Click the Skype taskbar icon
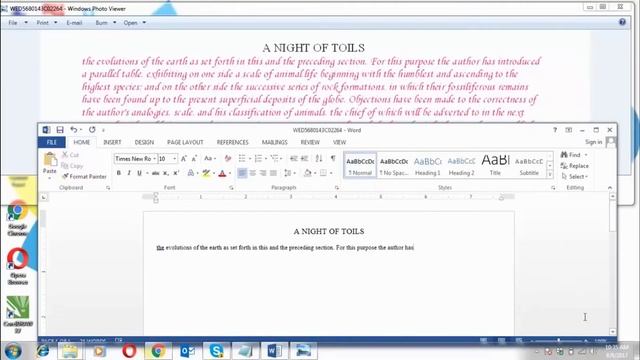Screen dimensions: 640x360 pyautogui.click(x=216, y=351)
